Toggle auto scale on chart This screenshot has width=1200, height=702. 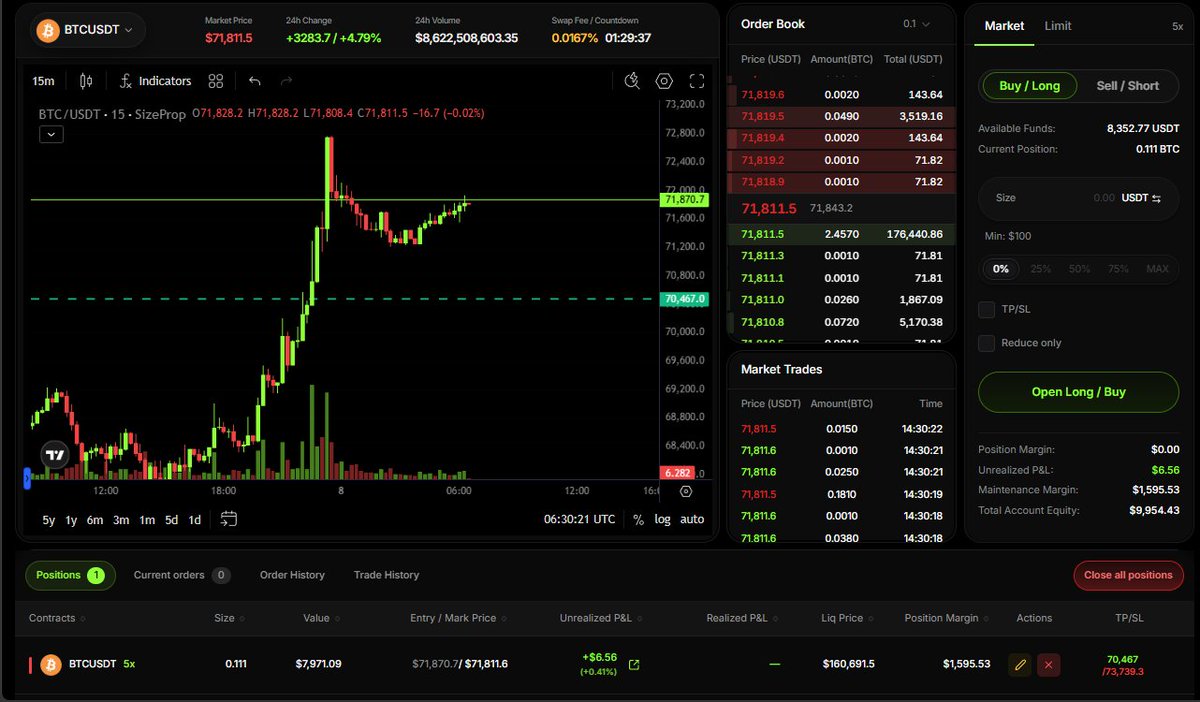tap(692, 519)
